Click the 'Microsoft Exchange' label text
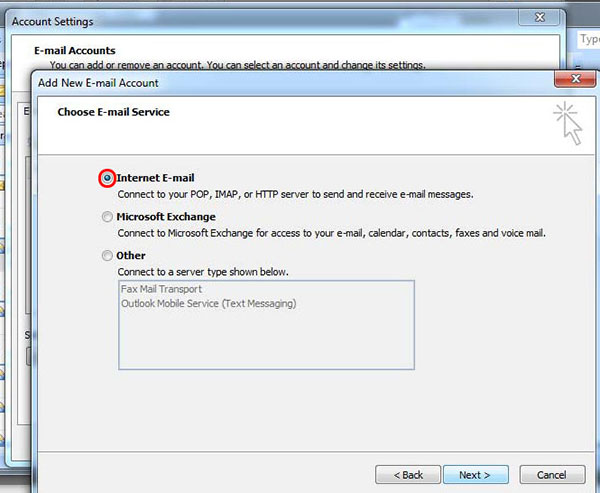 (x=166, y=217)
